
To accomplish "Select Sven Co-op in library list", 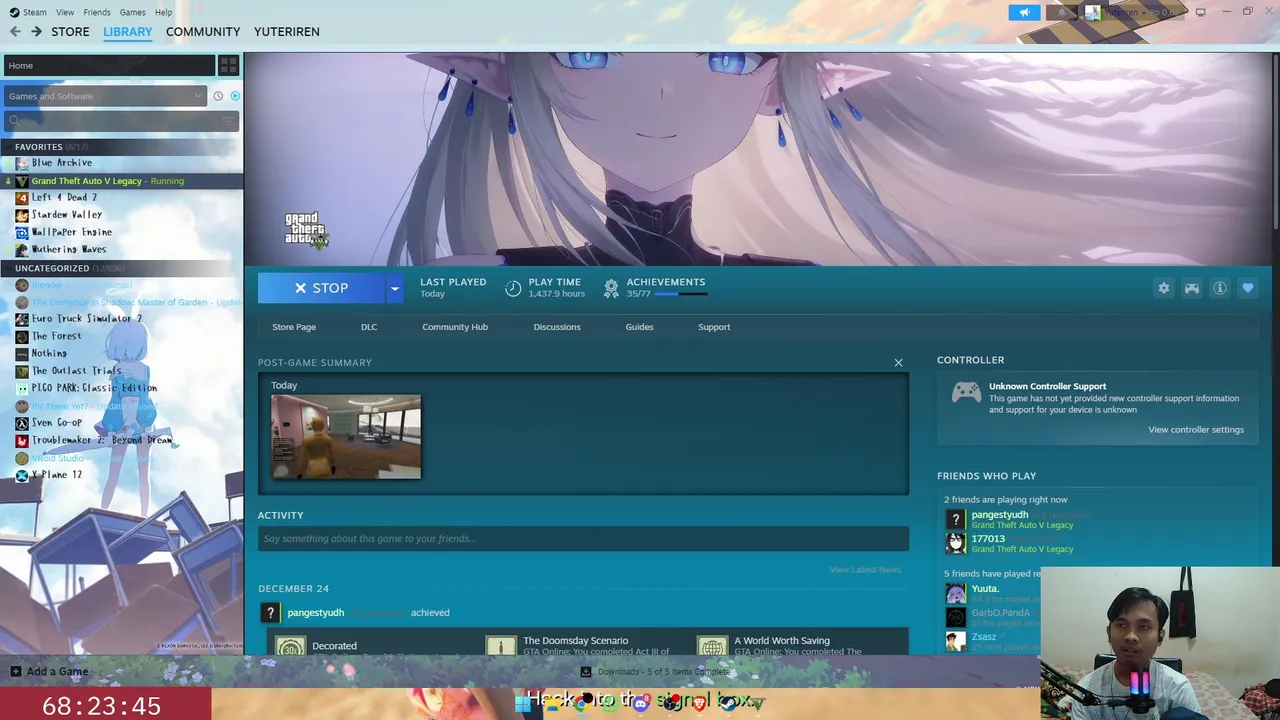I will pos(56,423).
